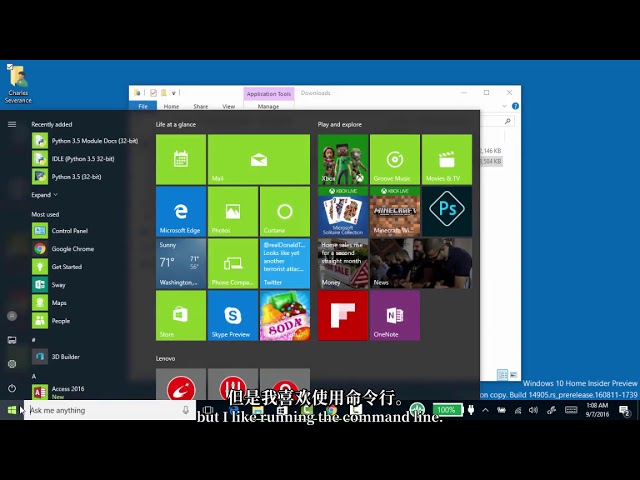Open the Twitter tile
This screenshot has width=640, height=480.
tap(284, 264)
